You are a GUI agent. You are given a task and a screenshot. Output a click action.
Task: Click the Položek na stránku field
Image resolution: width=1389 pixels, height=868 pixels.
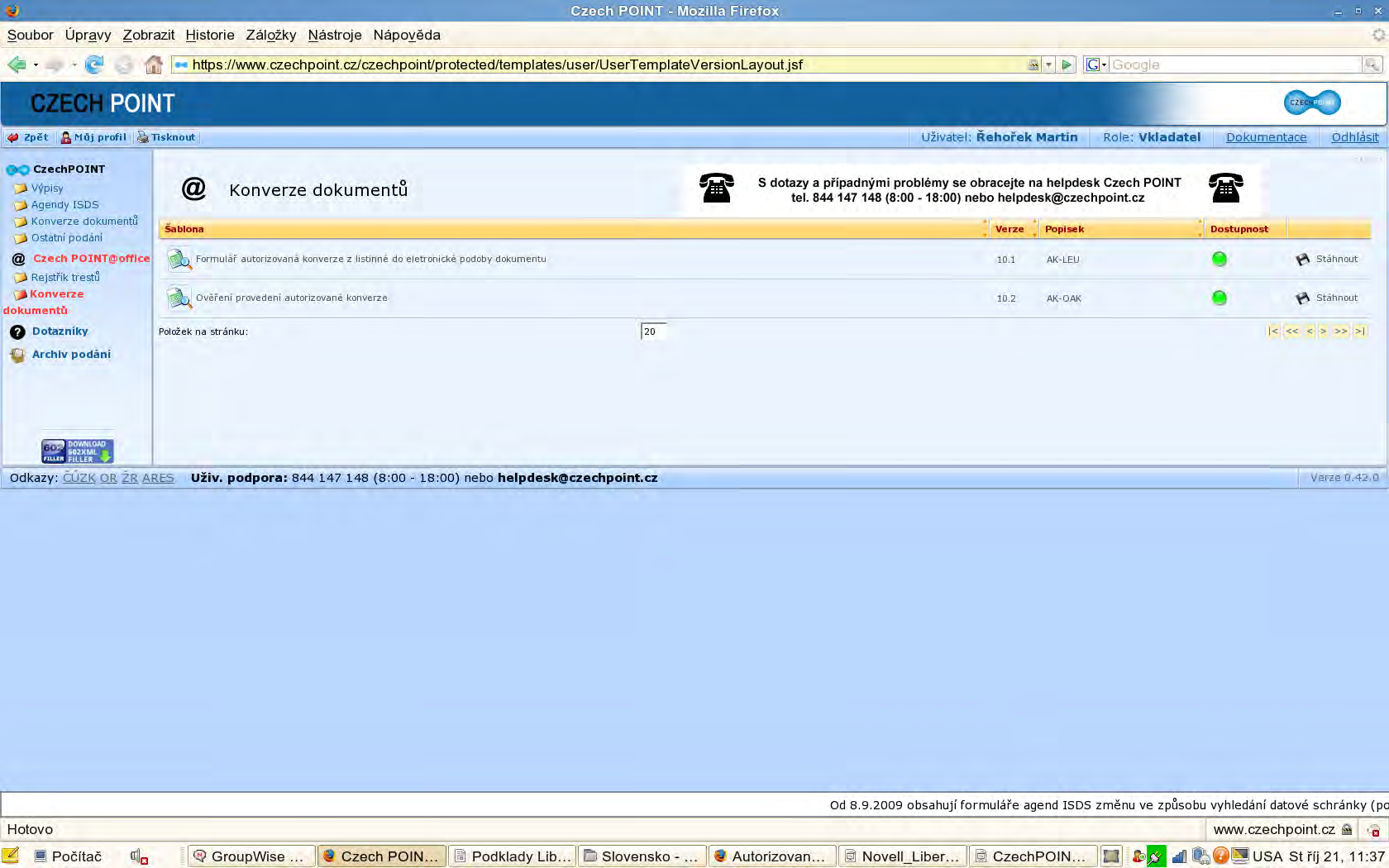(653, 331)
